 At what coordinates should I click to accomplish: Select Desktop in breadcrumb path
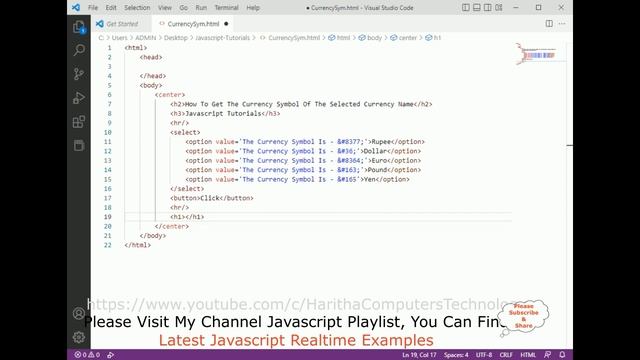pos(176,38)
